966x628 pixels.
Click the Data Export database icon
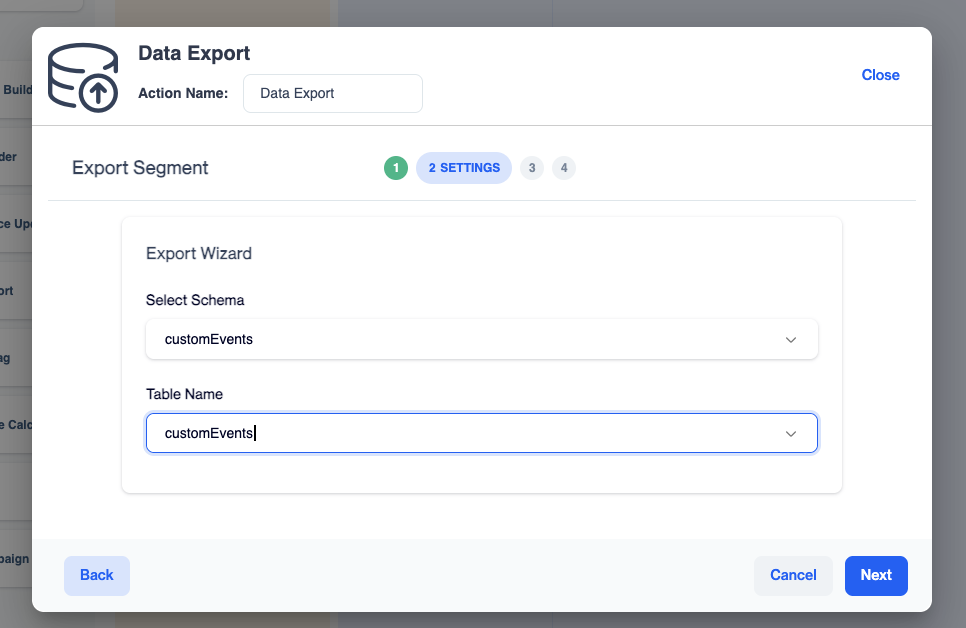[83, 78]
